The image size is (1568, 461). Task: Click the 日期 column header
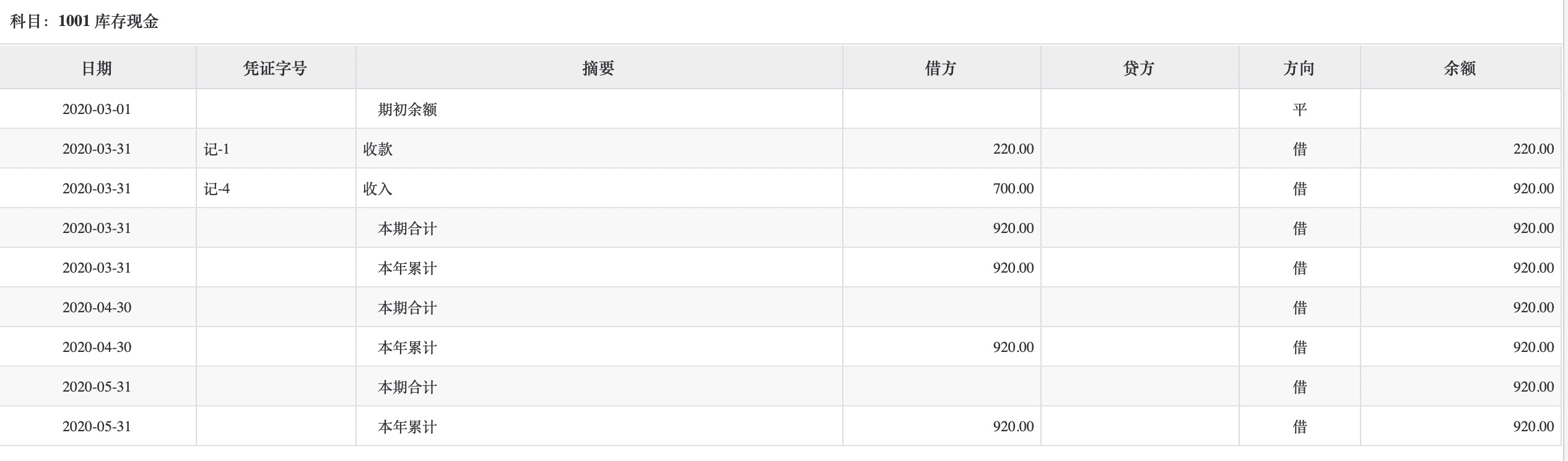97,68
